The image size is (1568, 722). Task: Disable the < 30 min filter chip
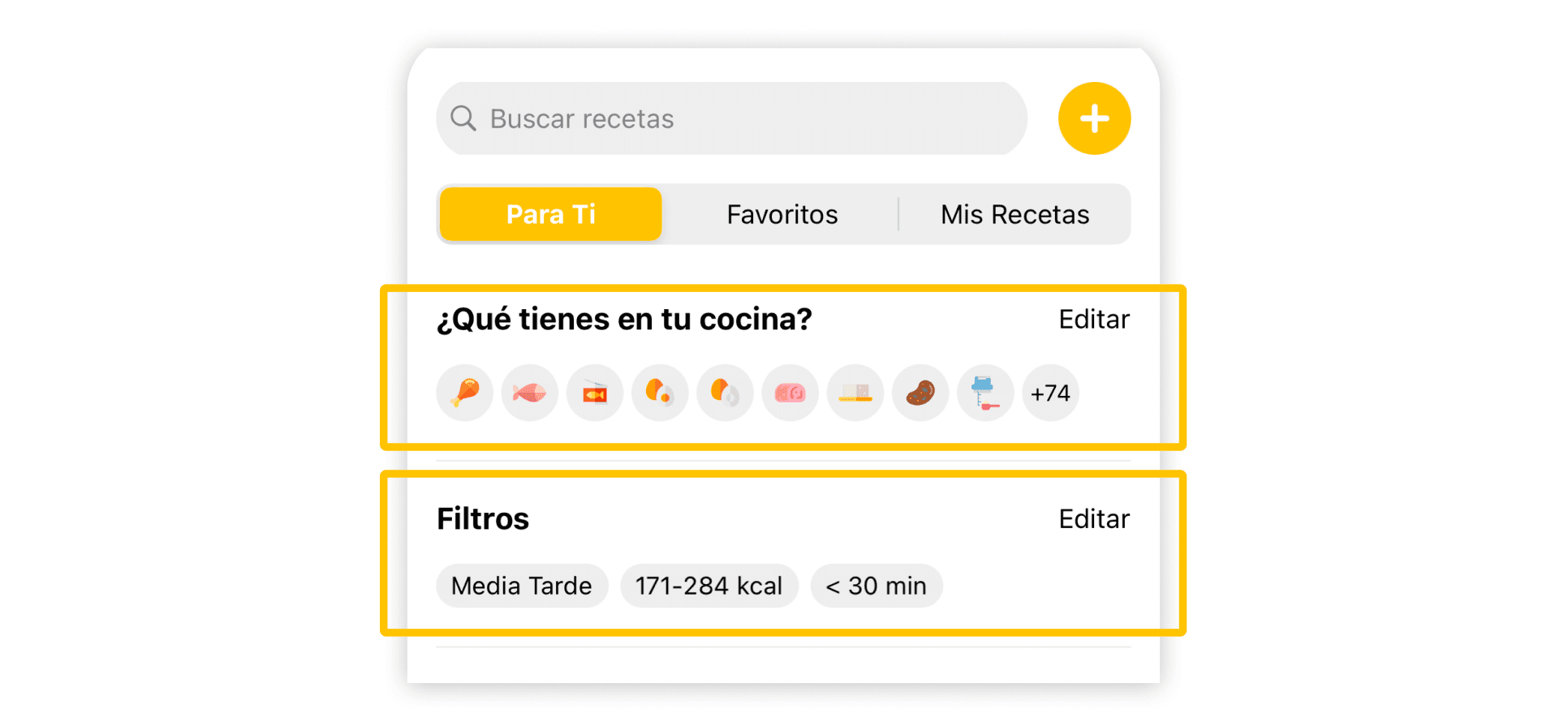(877, 586)
